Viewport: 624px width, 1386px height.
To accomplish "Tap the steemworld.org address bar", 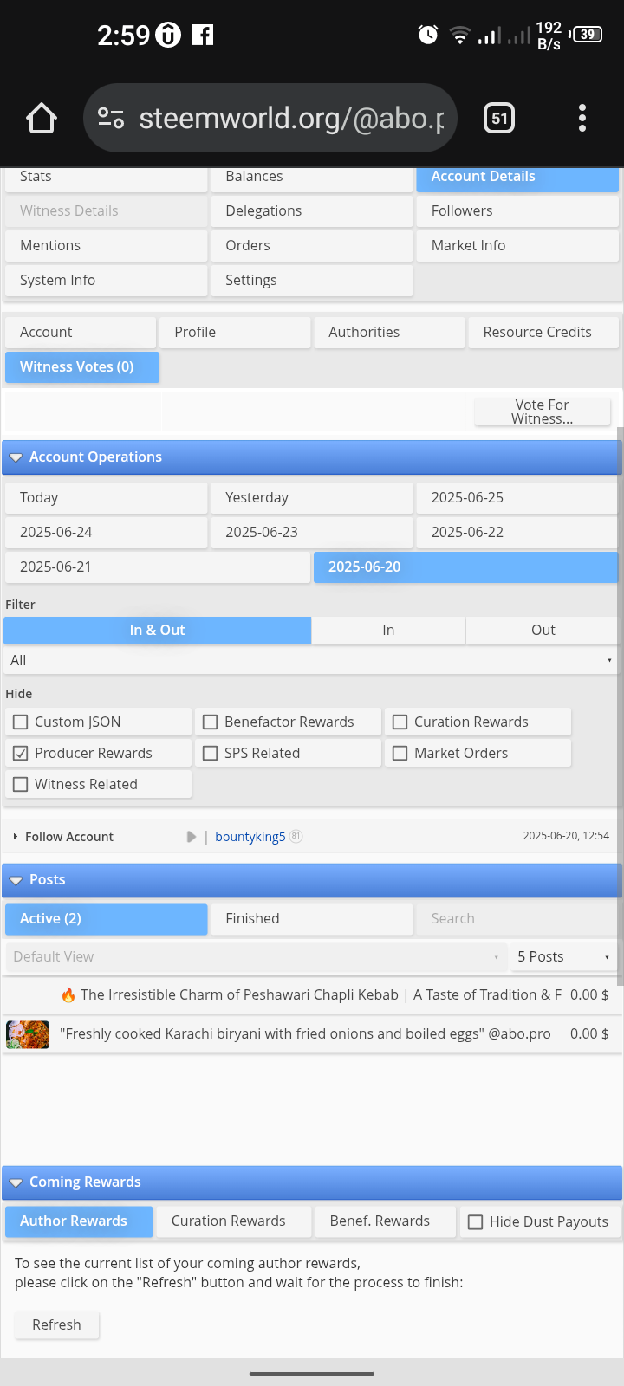I will point(270,119).
